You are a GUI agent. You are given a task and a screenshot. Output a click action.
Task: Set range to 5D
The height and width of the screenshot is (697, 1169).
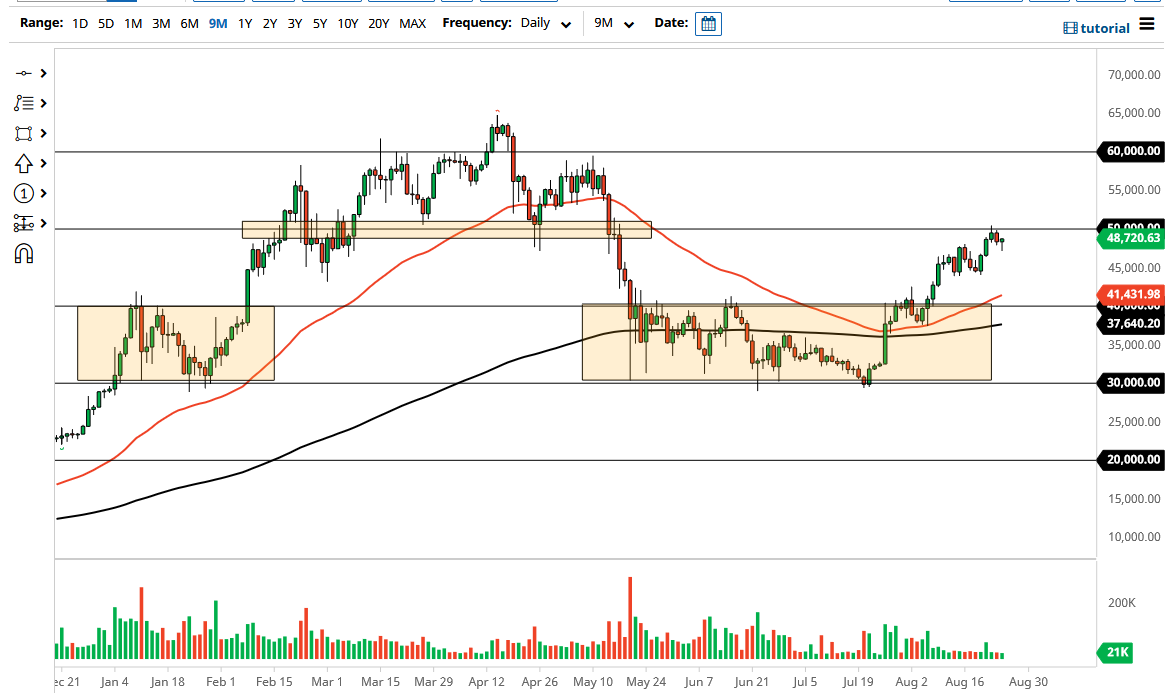[106, 24]
